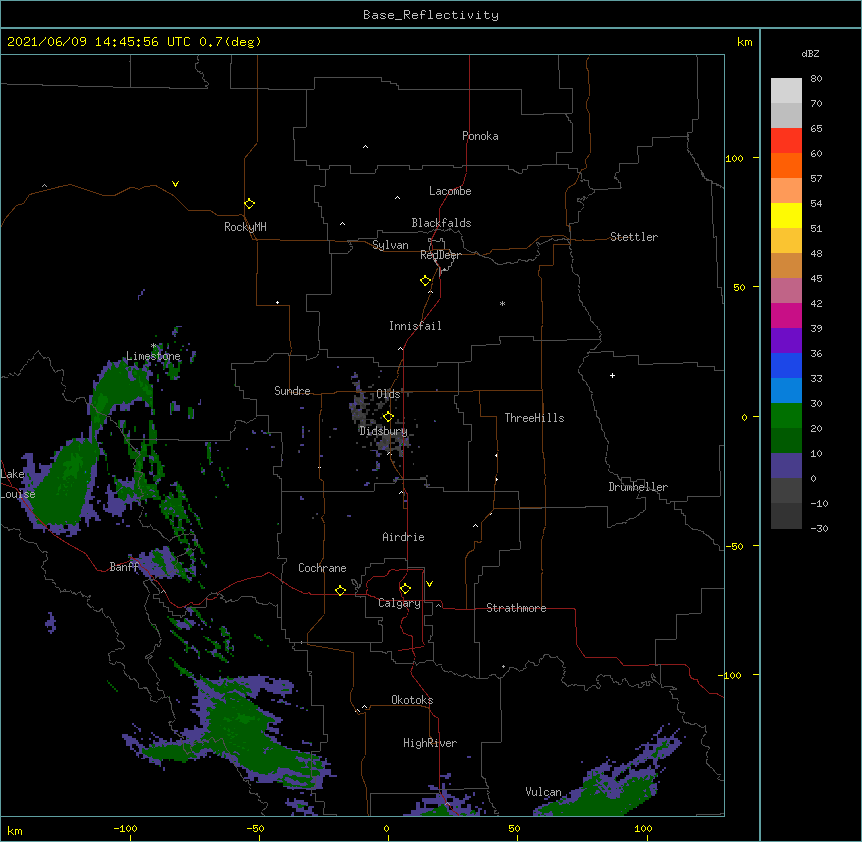862x842 pixels.
Task: Click the Cochrane town label
Action: (x=322, y=568)
